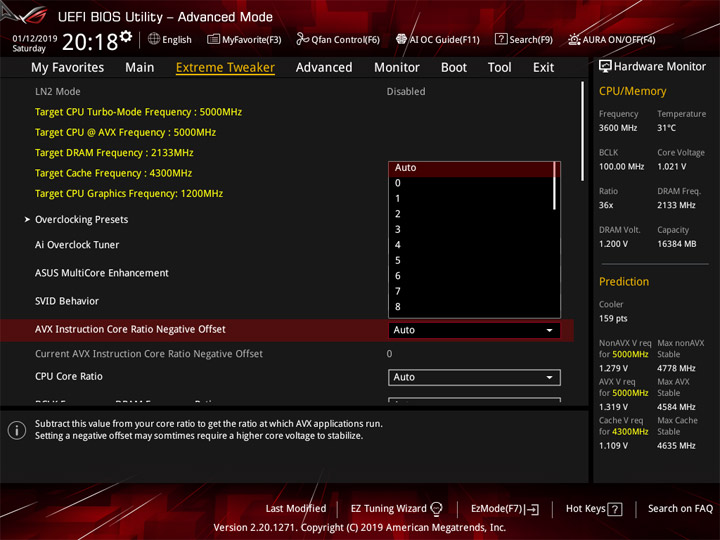Click Core Voltage 1.021 V reading
Viewport: 720px width, 540px height.
[x=672, y=167]
